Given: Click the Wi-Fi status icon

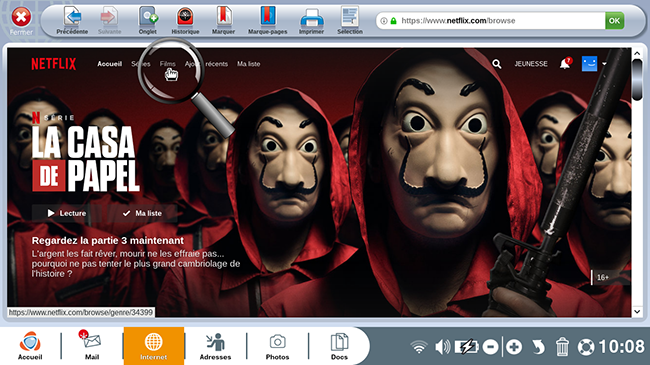Looking at the screenshot, I should (419, 347).
